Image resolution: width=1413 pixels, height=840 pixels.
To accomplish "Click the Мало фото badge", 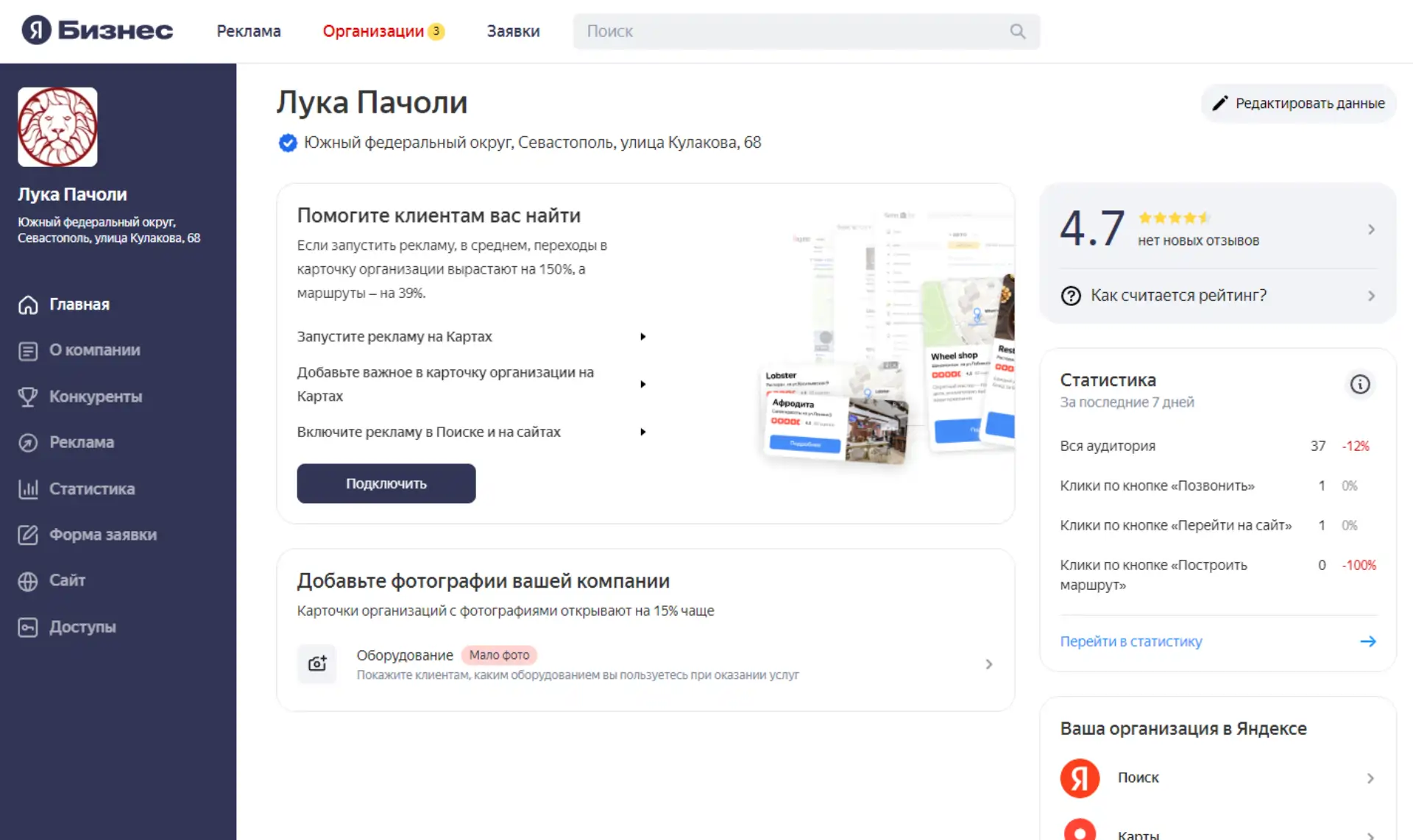I will (x=499, y=655).
